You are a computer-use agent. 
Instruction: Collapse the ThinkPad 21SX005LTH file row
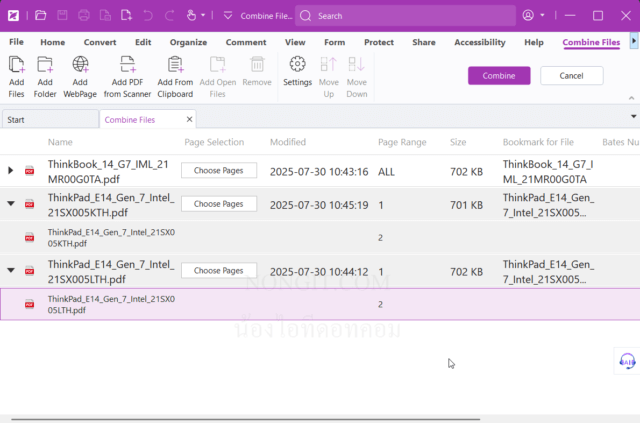pos(11,270)
